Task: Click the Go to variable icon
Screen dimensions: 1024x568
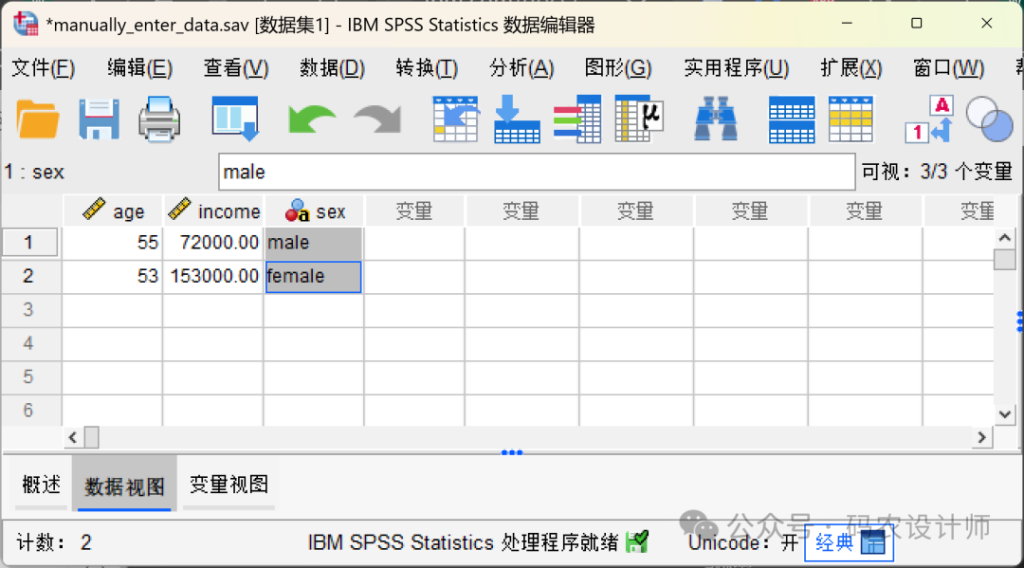Action: point(517,119)
